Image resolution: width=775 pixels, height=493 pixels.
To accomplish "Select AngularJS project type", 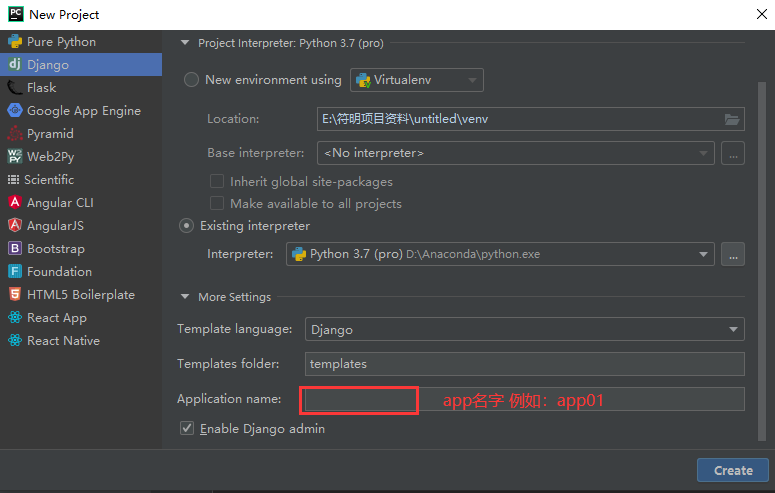I will tap(81, 225).
